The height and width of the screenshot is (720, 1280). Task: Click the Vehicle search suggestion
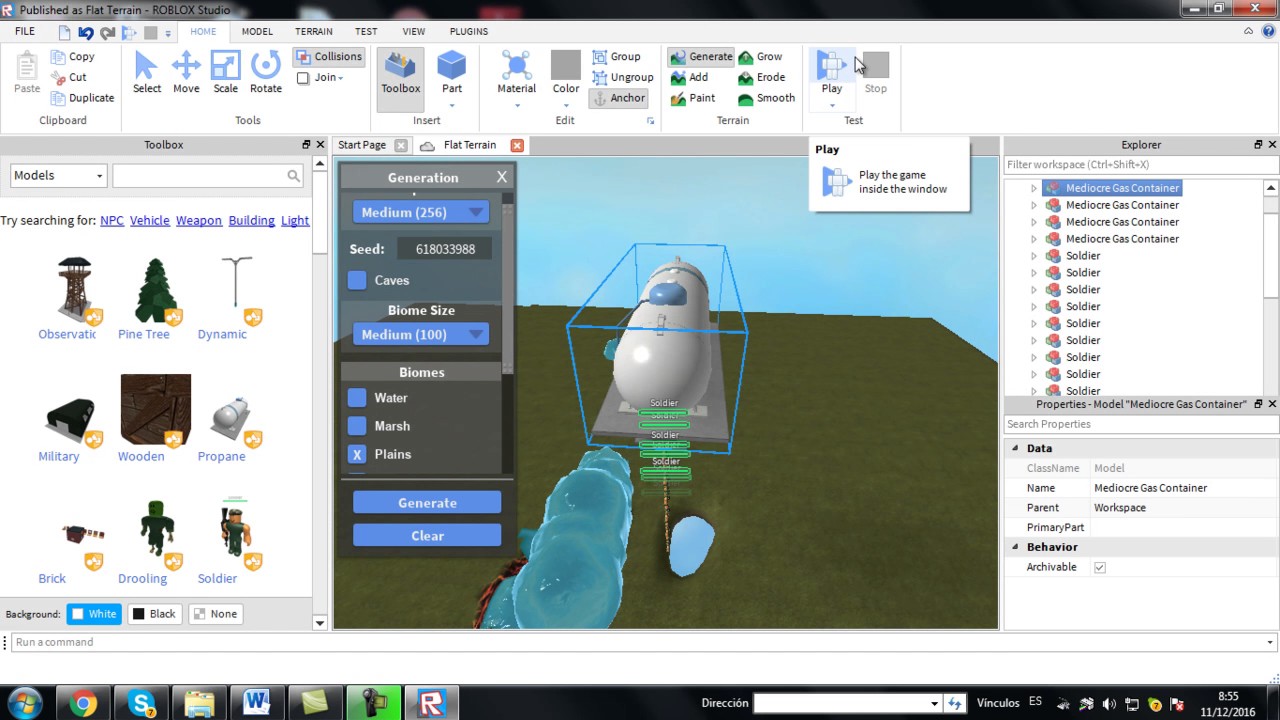click(x=150, y=220)
